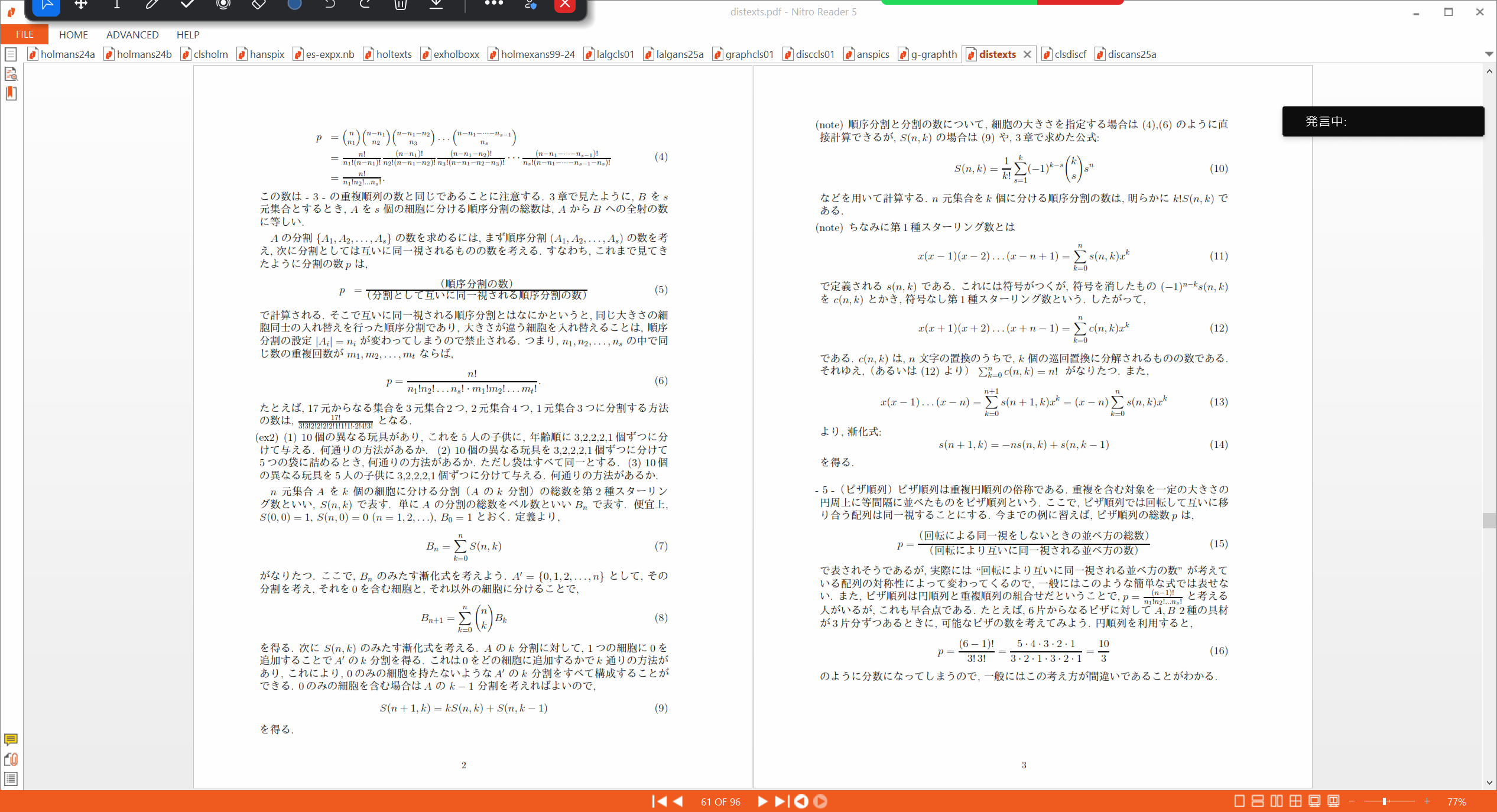1497x812 pixels.
Task: Open the Output list panel at sidebar bottom
Action: 11,779
